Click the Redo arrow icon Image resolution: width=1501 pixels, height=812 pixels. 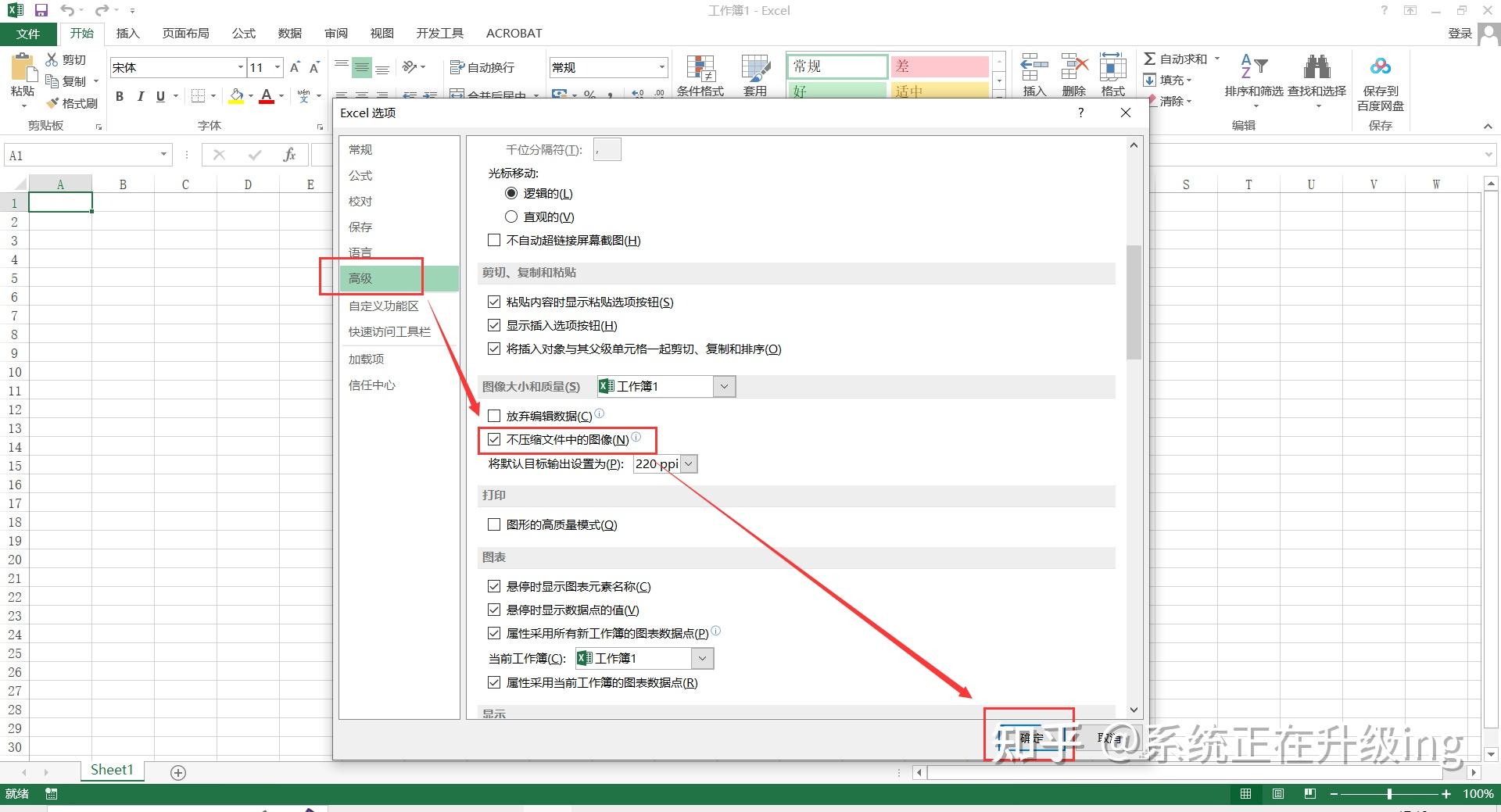click(102, 10)
